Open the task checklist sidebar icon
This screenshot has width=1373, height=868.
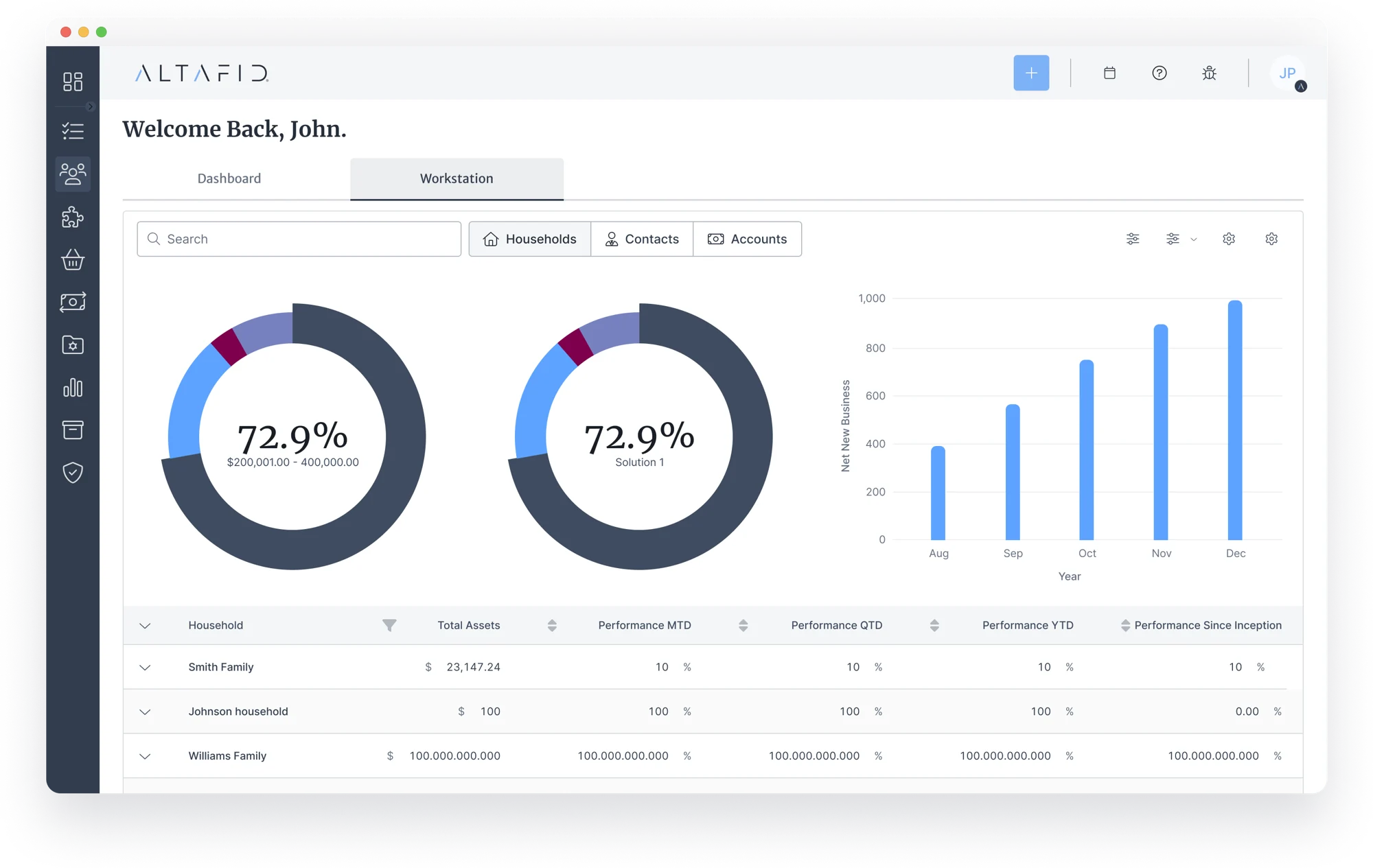73,131
